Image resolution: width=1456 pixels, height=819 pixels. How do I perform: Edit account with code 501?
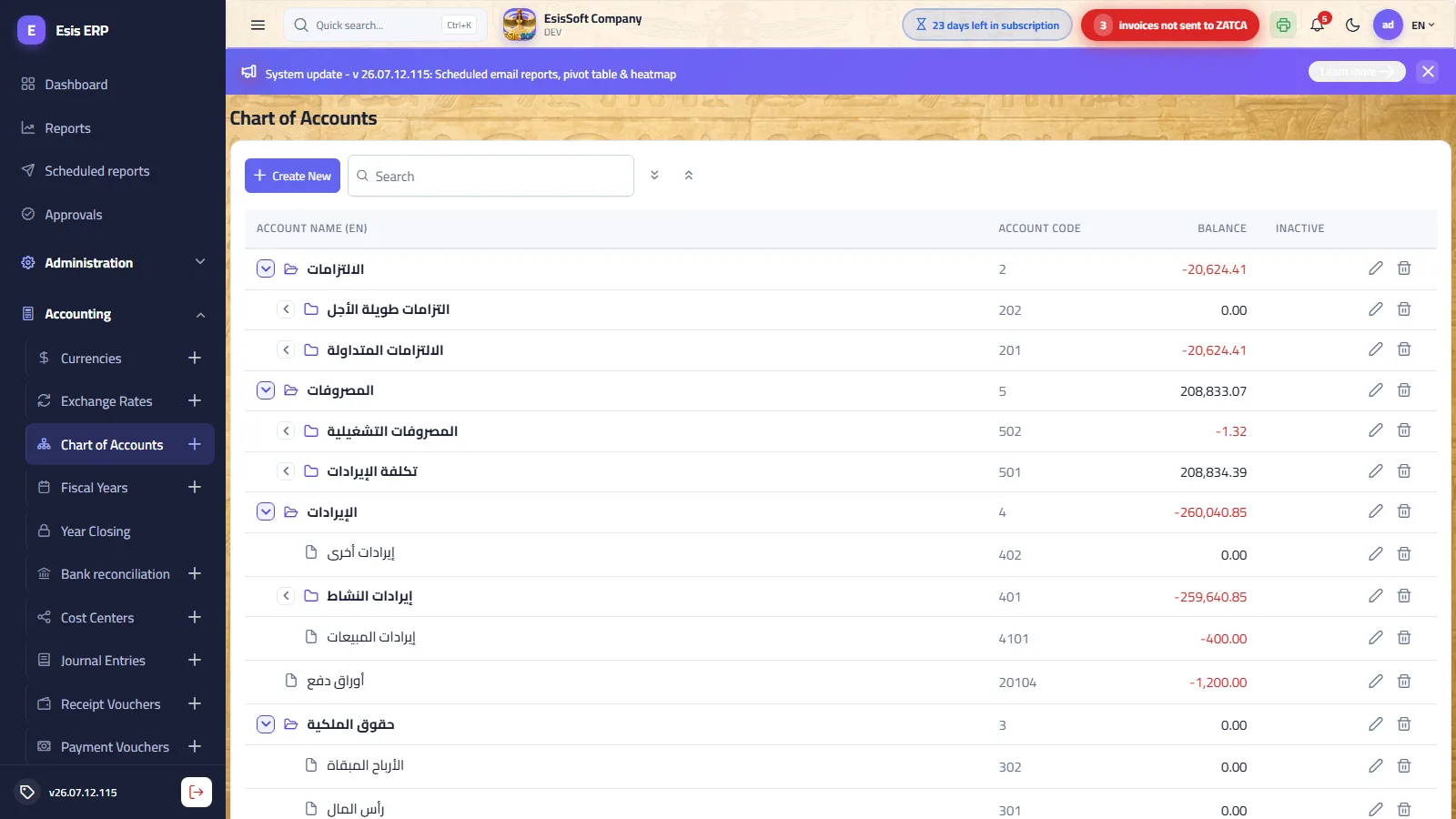pos(1376,471)
